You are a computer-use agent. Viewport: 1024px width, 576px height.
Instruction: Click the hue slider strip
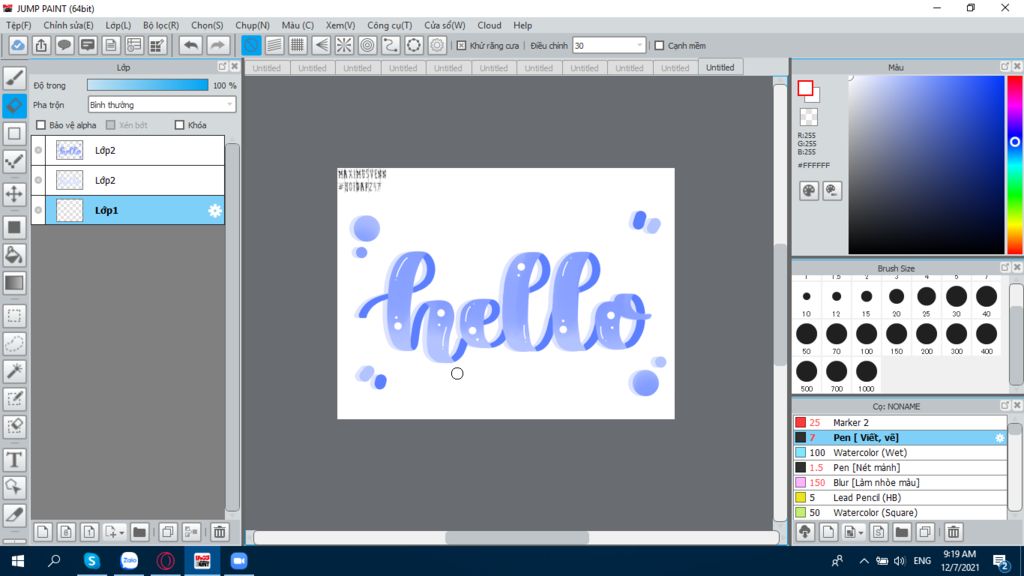(x=1014, y=165)
